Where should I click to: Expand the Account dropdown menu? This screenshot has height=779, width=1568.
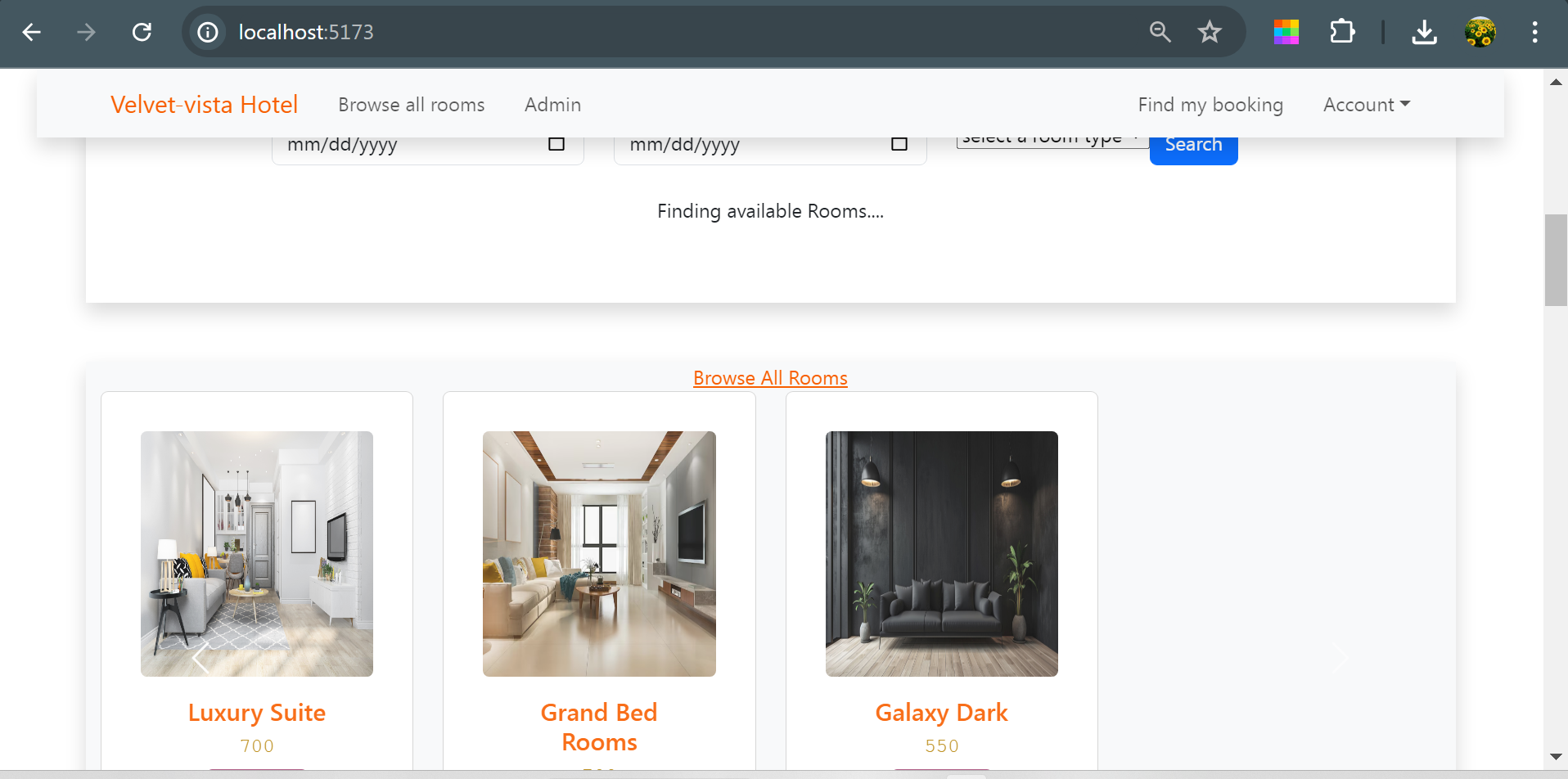click(1366, 105)
